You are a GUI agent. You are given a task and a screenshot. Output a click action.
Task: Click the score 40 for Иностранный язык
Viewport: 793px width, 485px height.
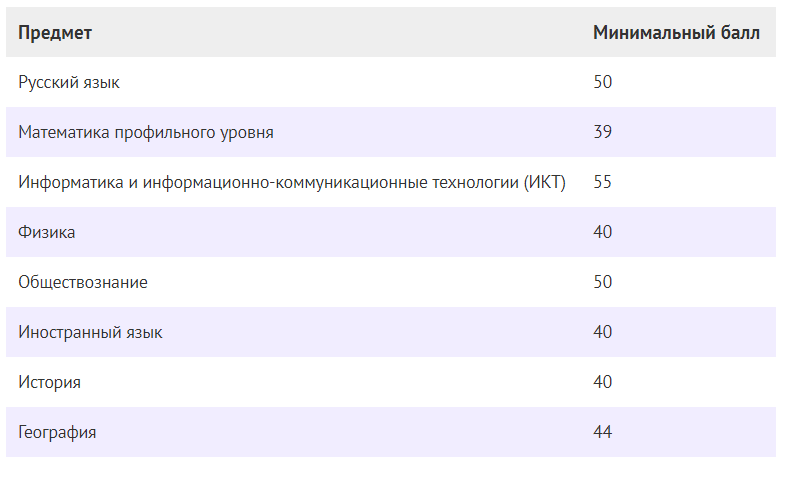point(602,332)
